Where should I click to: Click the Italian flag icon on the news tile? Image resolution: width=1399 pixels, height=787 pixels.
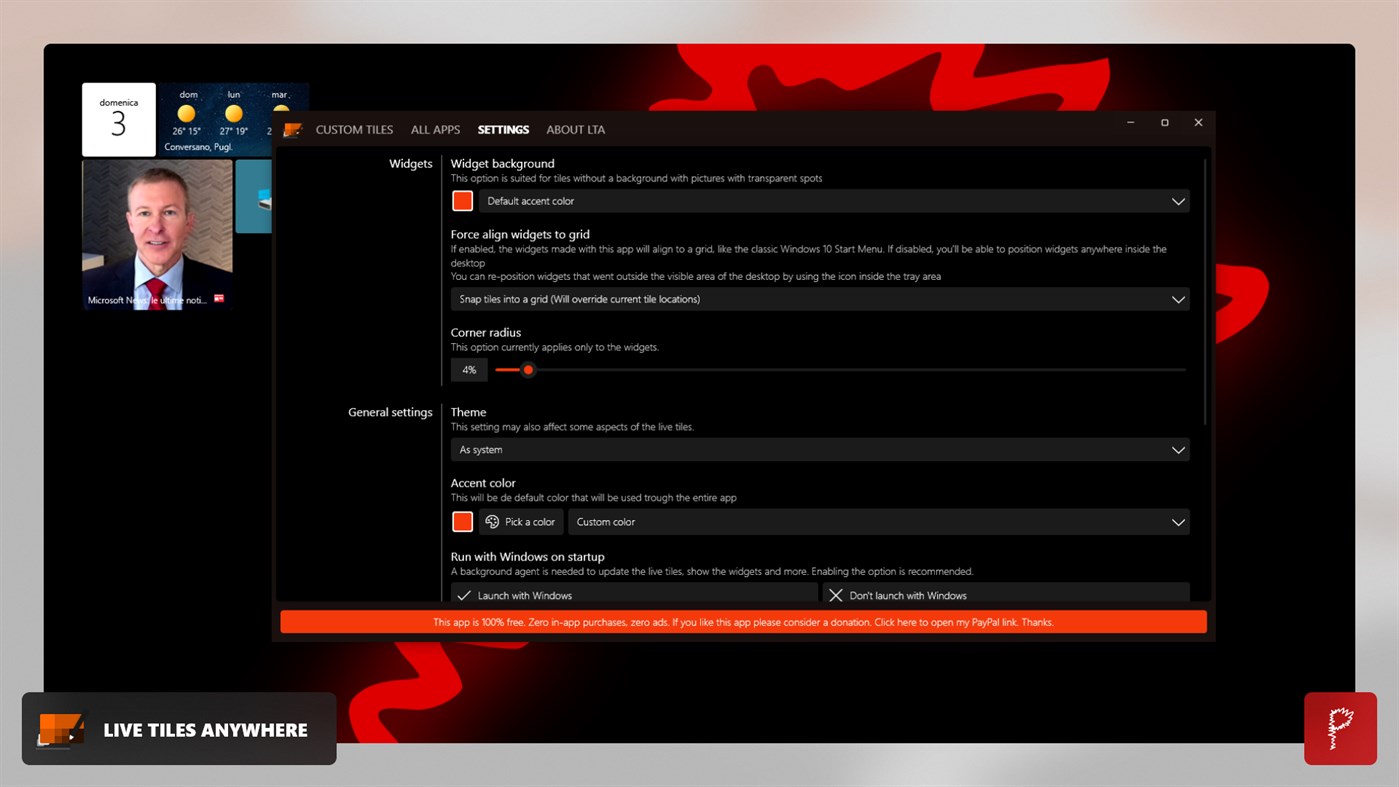218,298
